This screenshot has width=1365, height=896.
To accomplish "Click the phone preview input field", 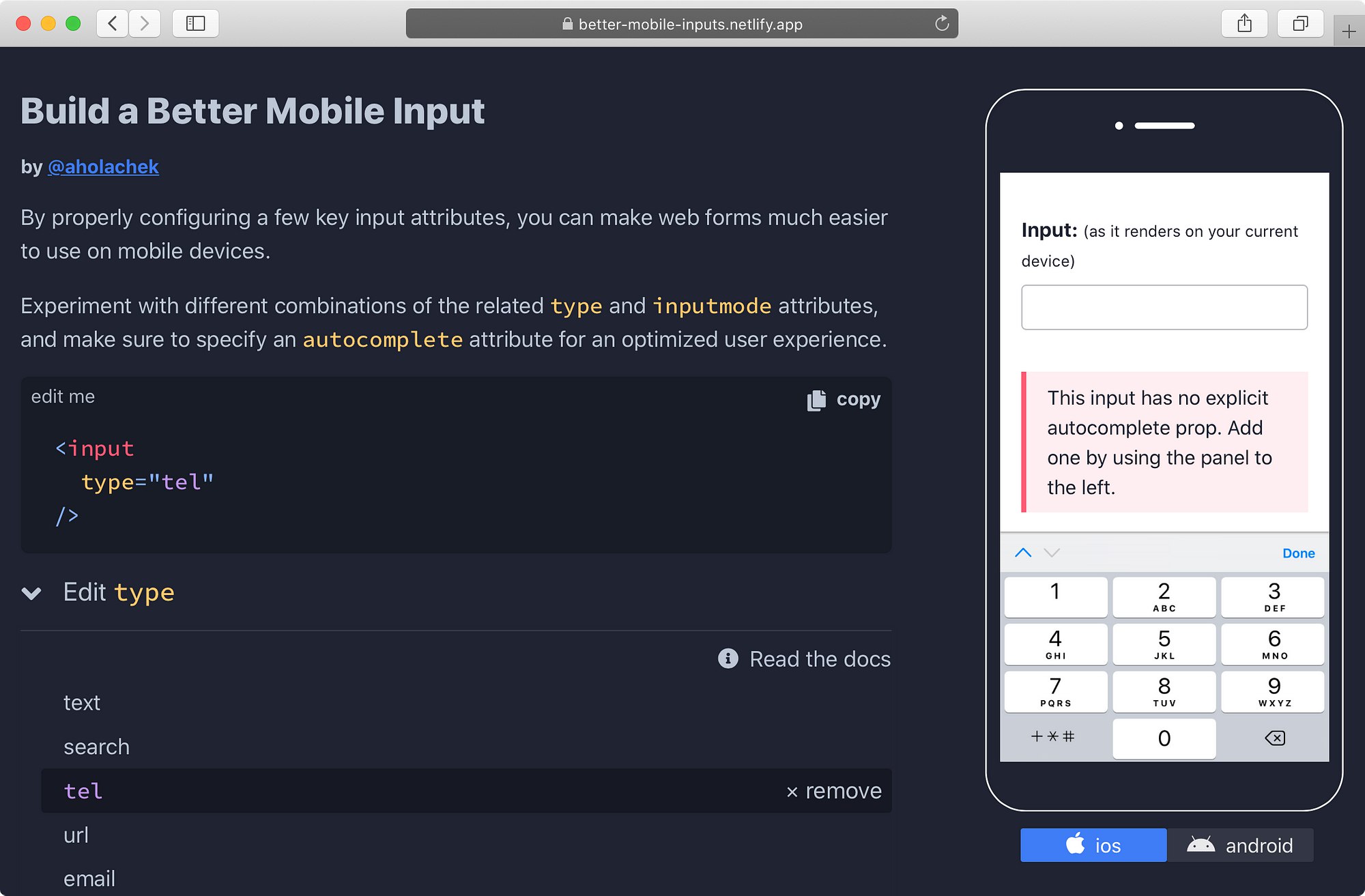I will tap(1164, 307).
